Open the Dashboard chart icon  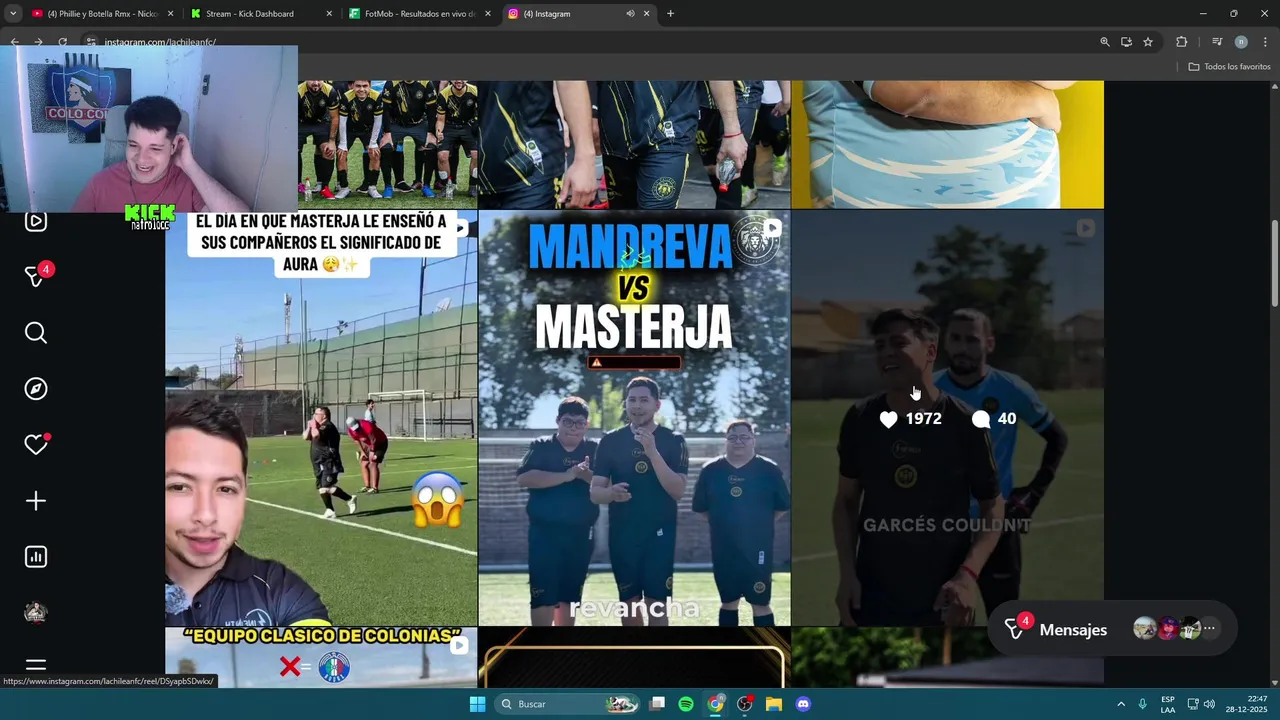coord(36,557)
